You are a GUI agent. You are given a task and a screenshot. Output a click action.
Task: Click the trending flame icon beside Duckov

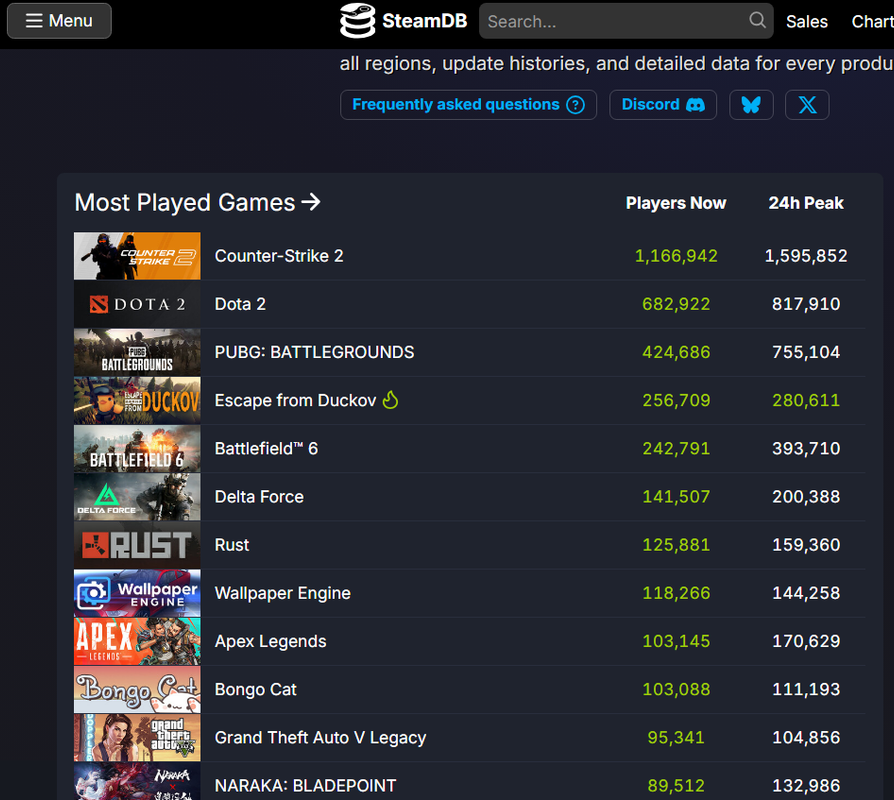[391, 400]
